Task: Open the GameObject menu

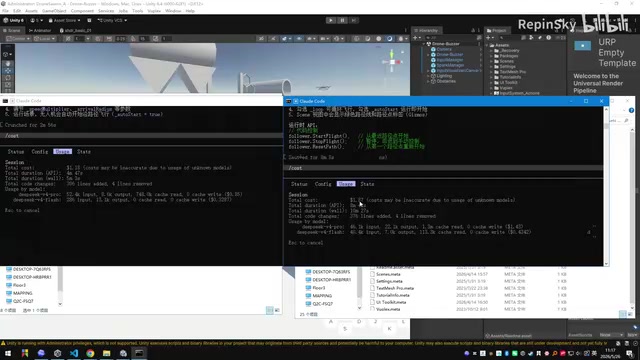Action: [x=54, y=11]
